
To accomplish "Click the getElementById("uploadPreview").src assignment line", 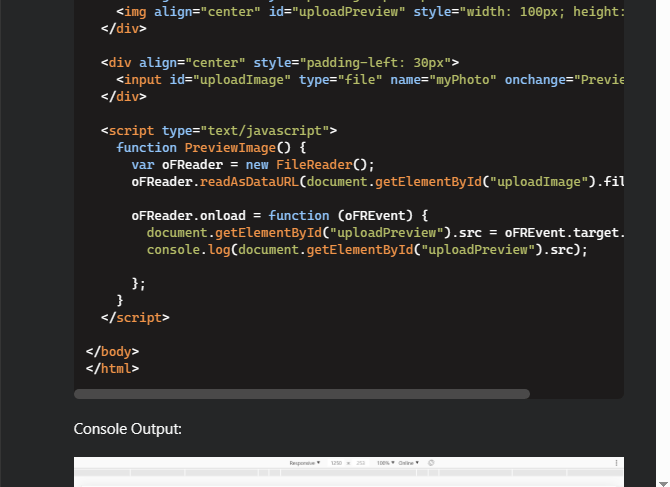I will tap(385, 233).
